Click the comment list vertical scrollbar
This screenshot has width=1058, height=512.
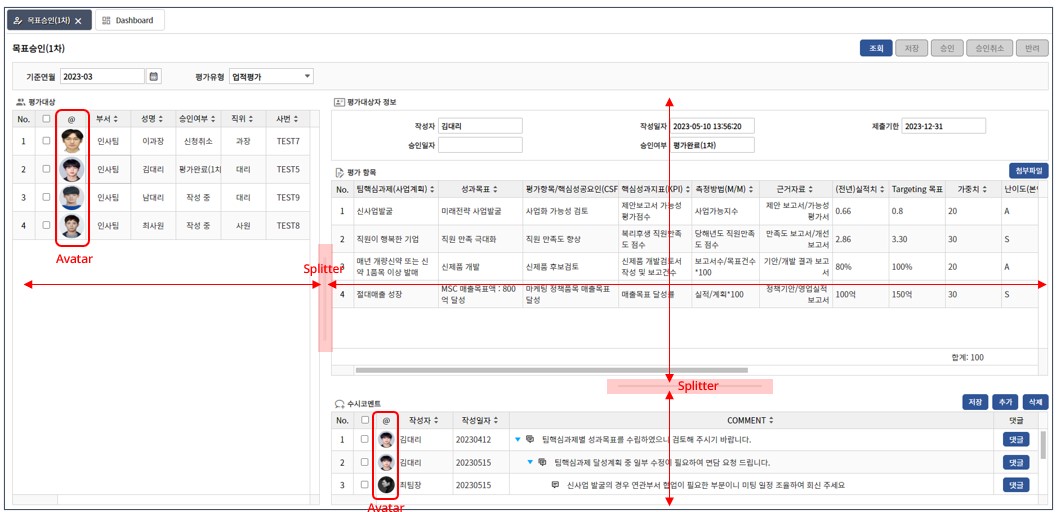coord(1044,445)
